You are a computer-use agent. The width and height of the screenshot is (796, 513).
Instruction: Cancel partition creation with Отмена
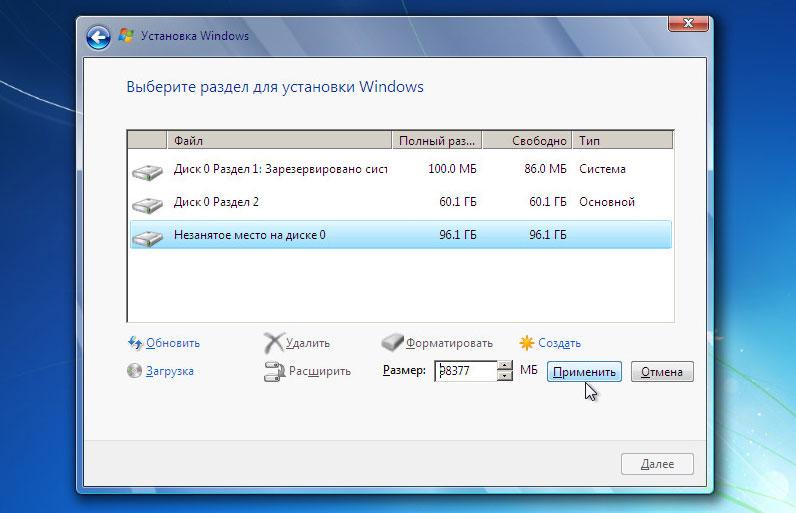pyautogui.click(x=662, y=372)
